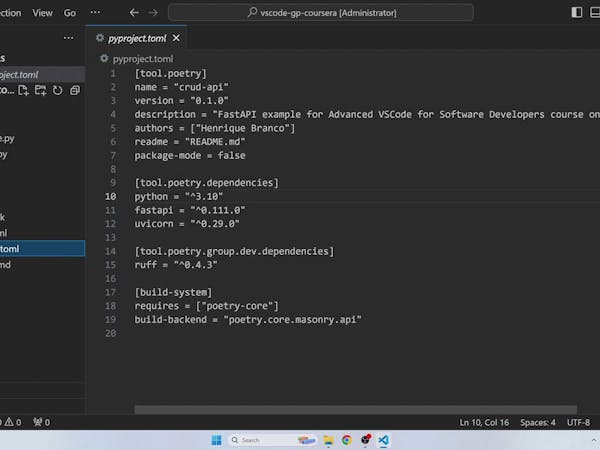Change indentation via Spaces: 4
The image size is (600, 450).
click(538, 422)
